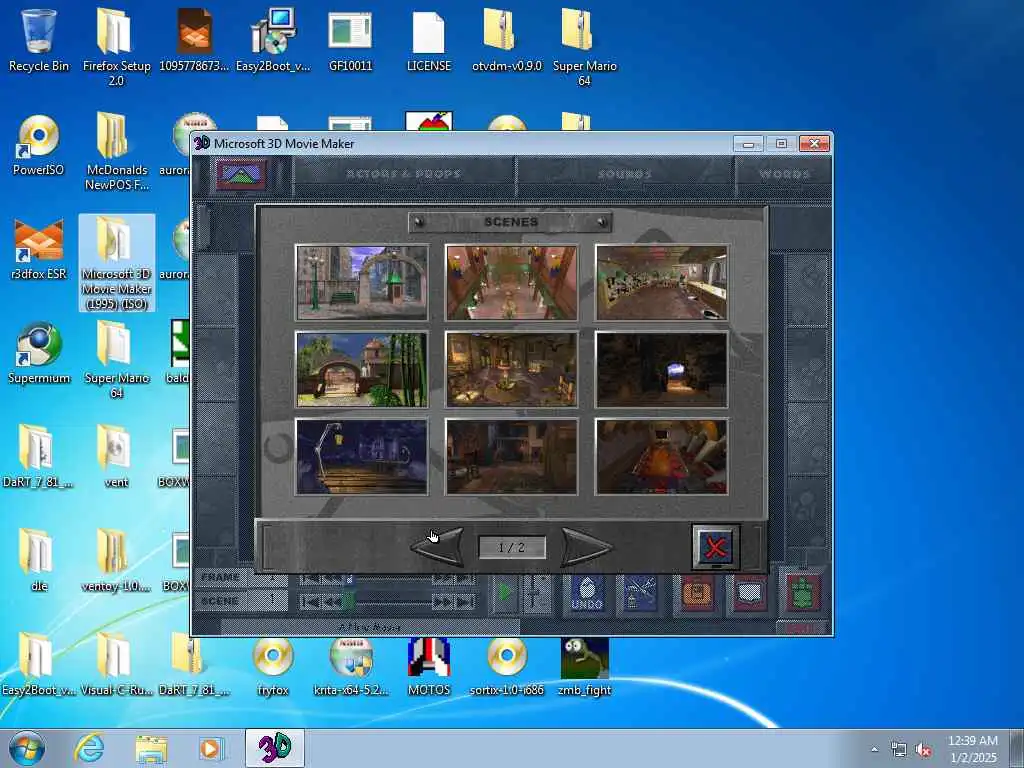
Task: Select the city street archway scene thumbnail
Action: [x=362, y=283]
